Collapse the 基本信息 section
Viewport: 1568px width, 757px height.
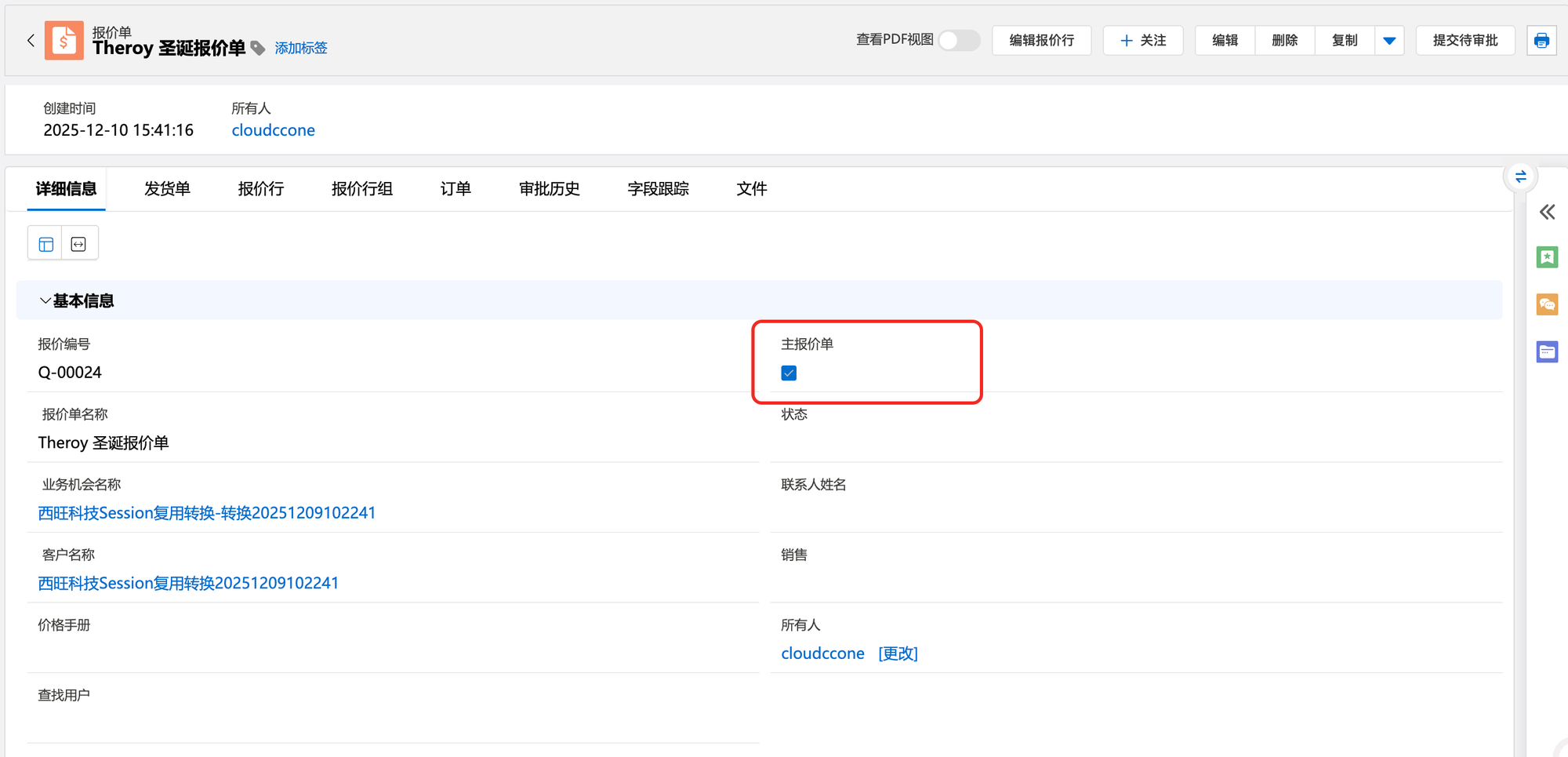coord(45,301)
